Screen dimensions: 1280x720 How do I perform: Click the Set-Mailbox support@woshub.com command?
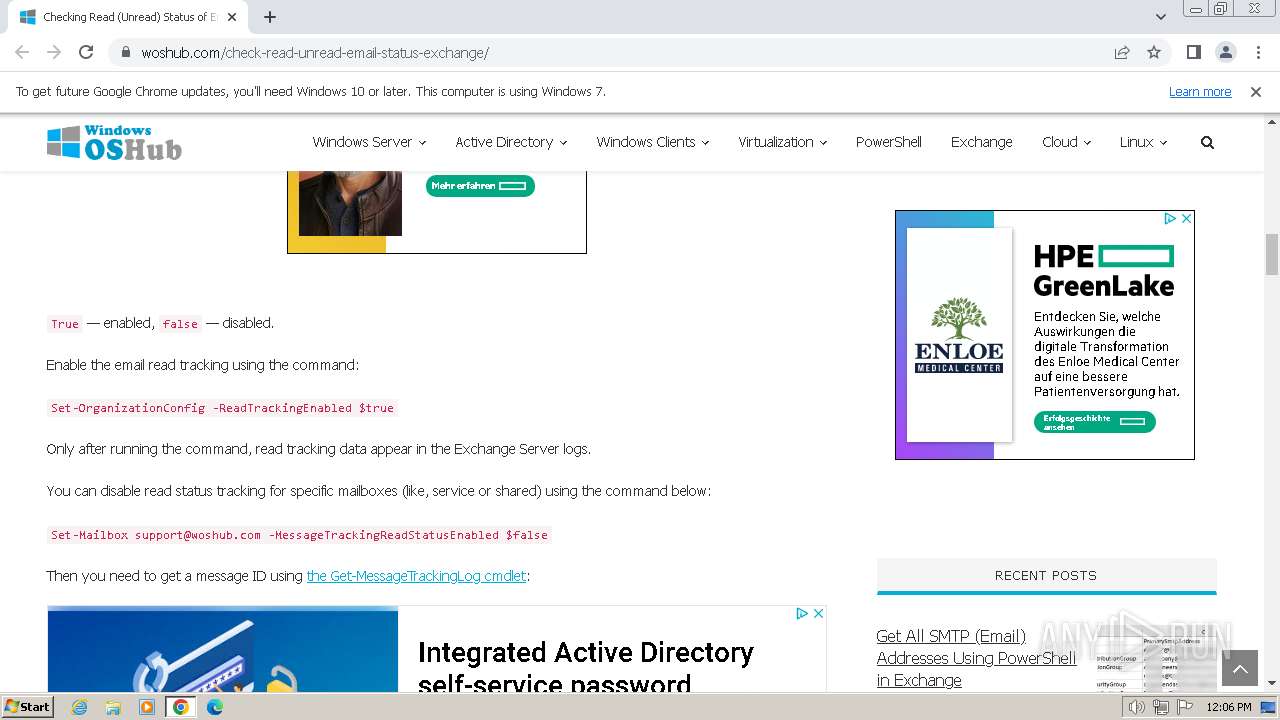coord(299,535)
